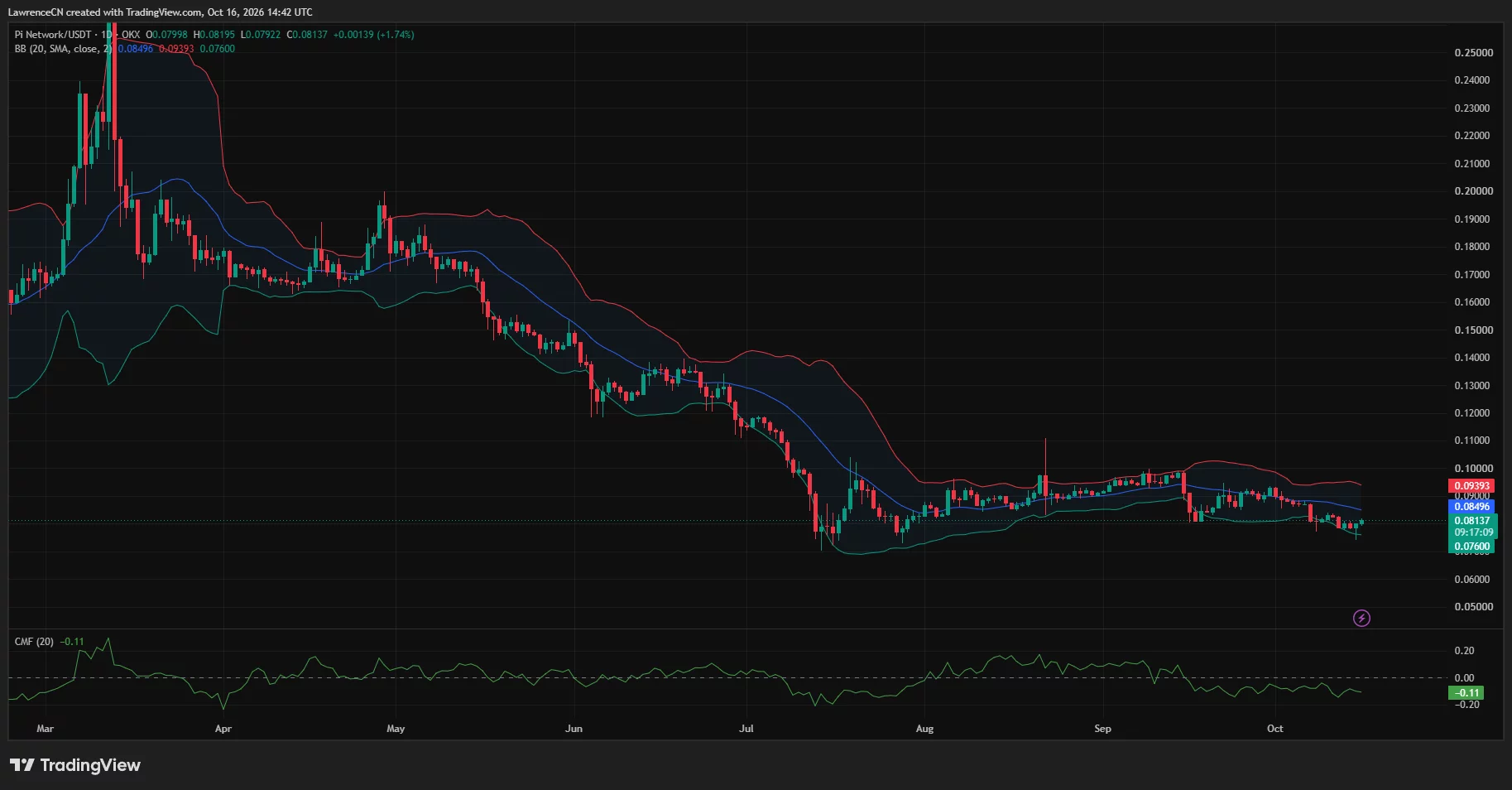Click the Mar label on time axis

pos(46,729)
